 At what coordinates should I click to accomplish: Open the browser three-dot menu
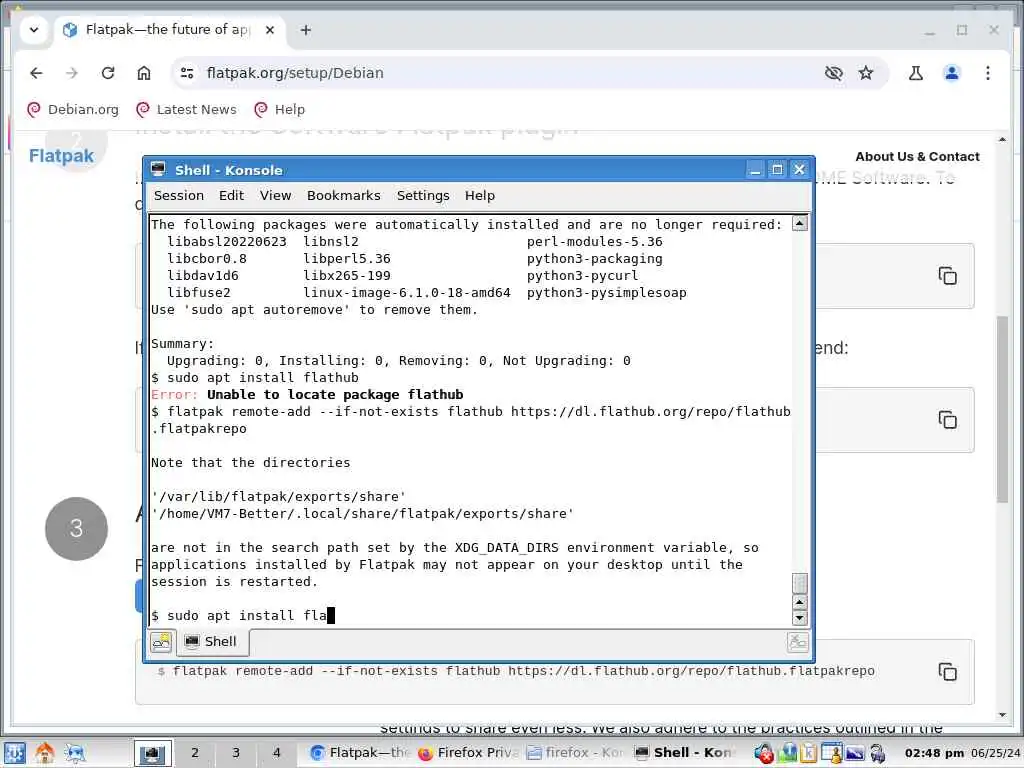(x=987, y=73)
